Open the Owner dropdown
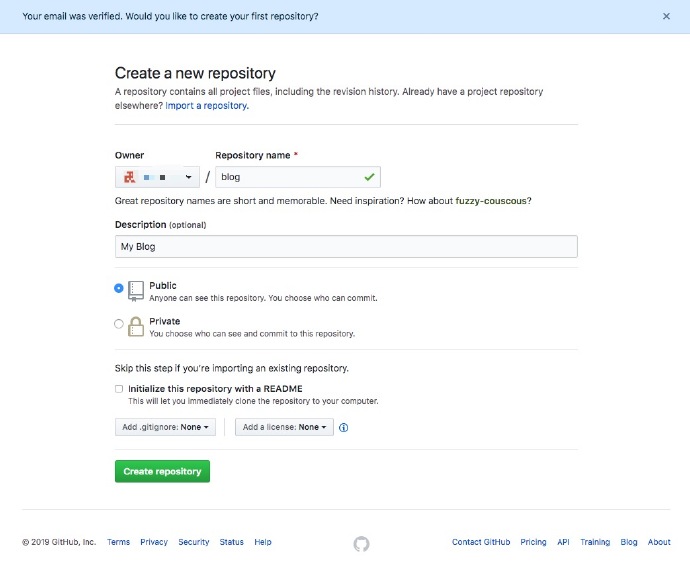The width and height of the screenshot is (690, 561). tap(157, 177)
